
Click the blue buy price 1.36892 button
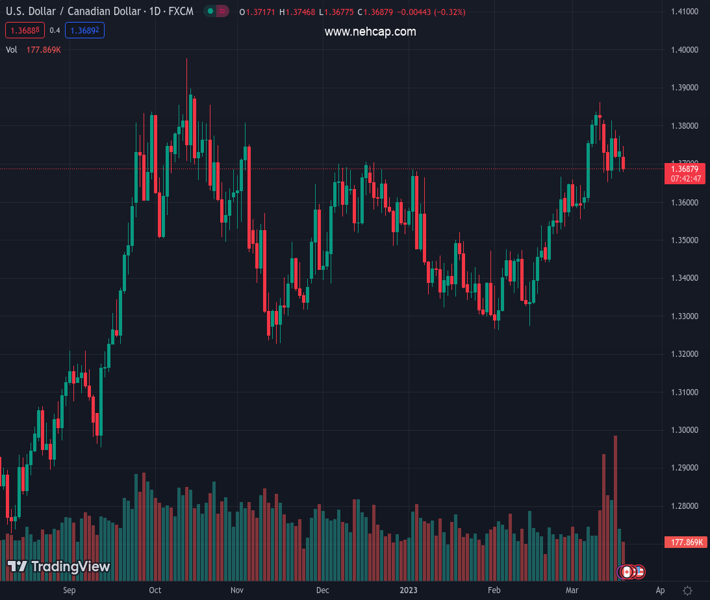(x=85, y=30)
